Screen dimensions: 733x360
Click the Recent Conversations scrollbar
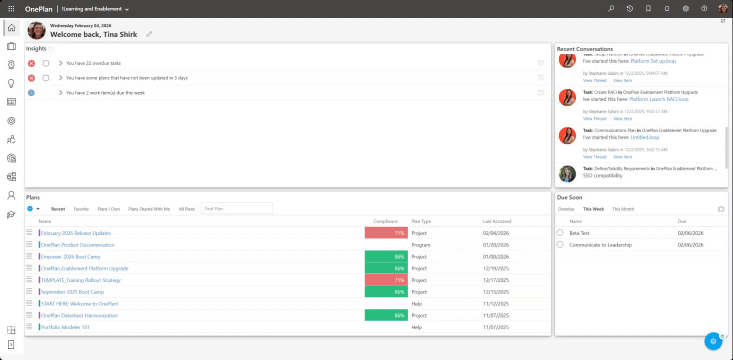click(x=726, y=147)
